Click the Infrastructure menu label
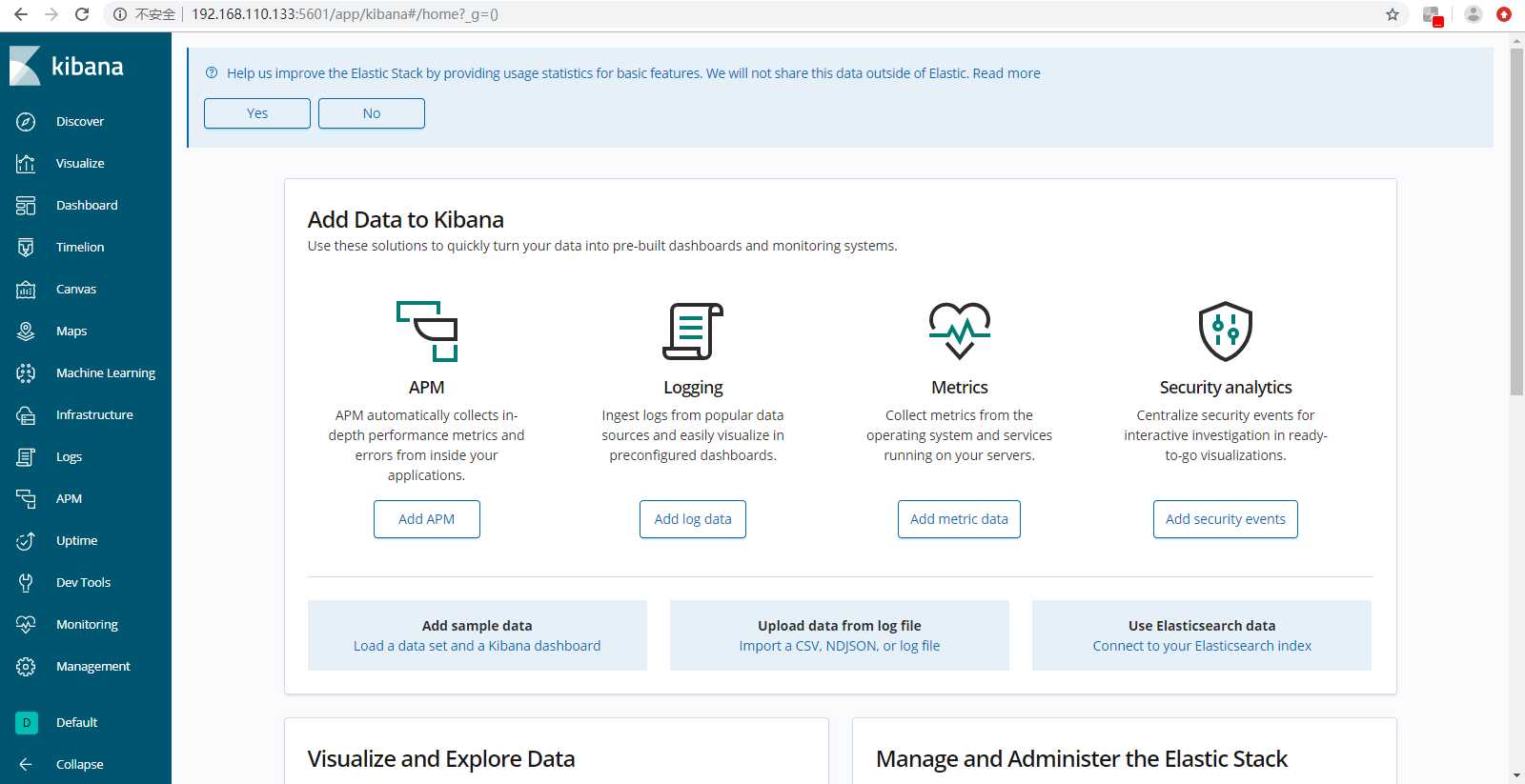Viewport: 1525px width, 784px height. [94, 415]
